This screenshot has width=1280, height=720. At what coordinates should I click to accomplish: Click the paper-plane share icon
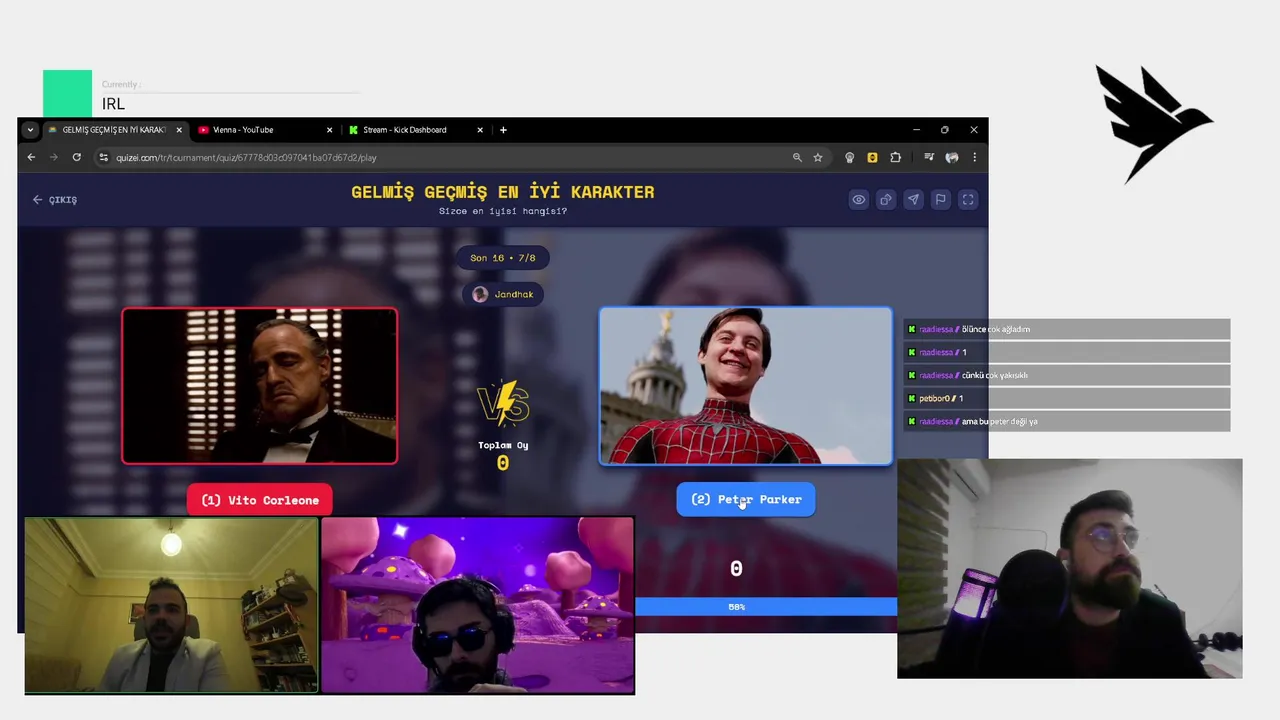pos(913,199)
